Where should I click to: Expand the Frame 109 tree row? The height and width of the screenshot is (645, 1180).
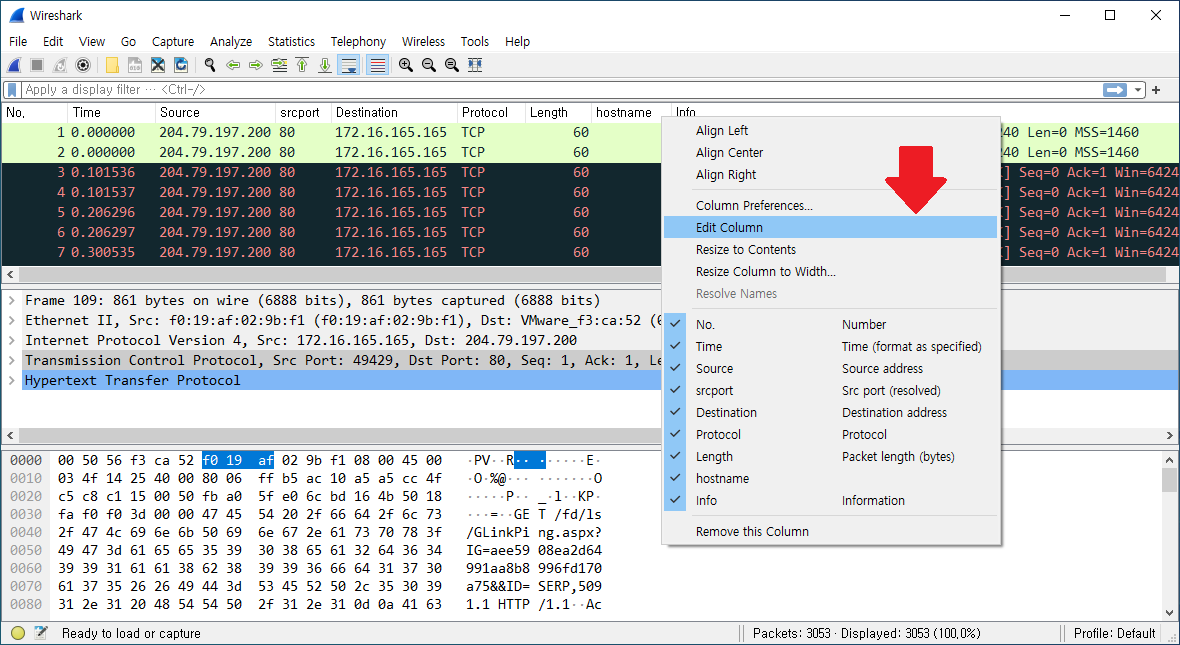[x=12, y=300]
